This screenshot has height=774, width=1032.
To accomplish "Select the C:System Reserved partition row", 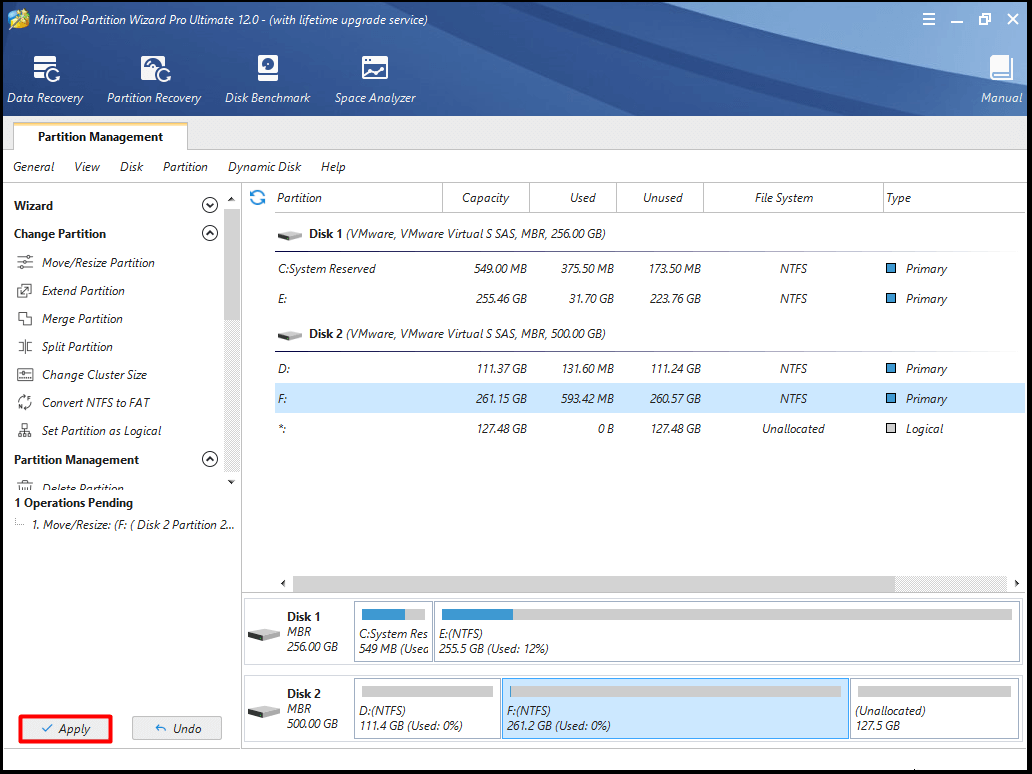I will click(x=650, y=269).
